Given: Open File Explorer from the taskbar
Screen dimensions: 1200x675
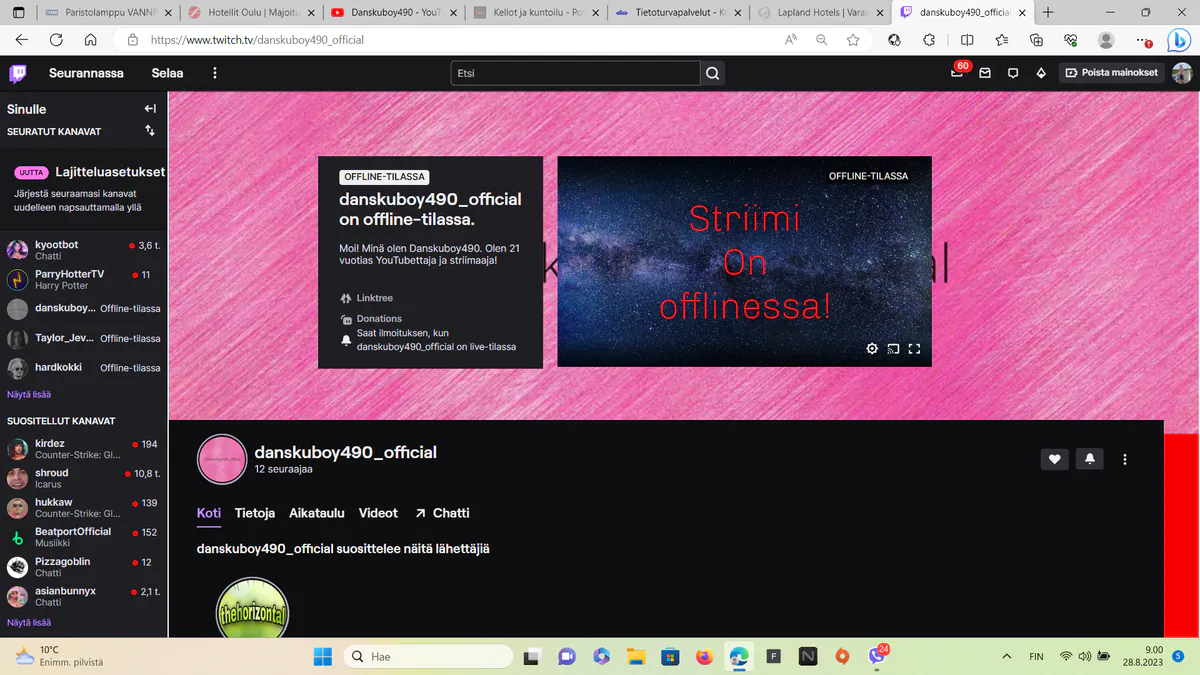Looking at the screenshot, I should [635, 657].
